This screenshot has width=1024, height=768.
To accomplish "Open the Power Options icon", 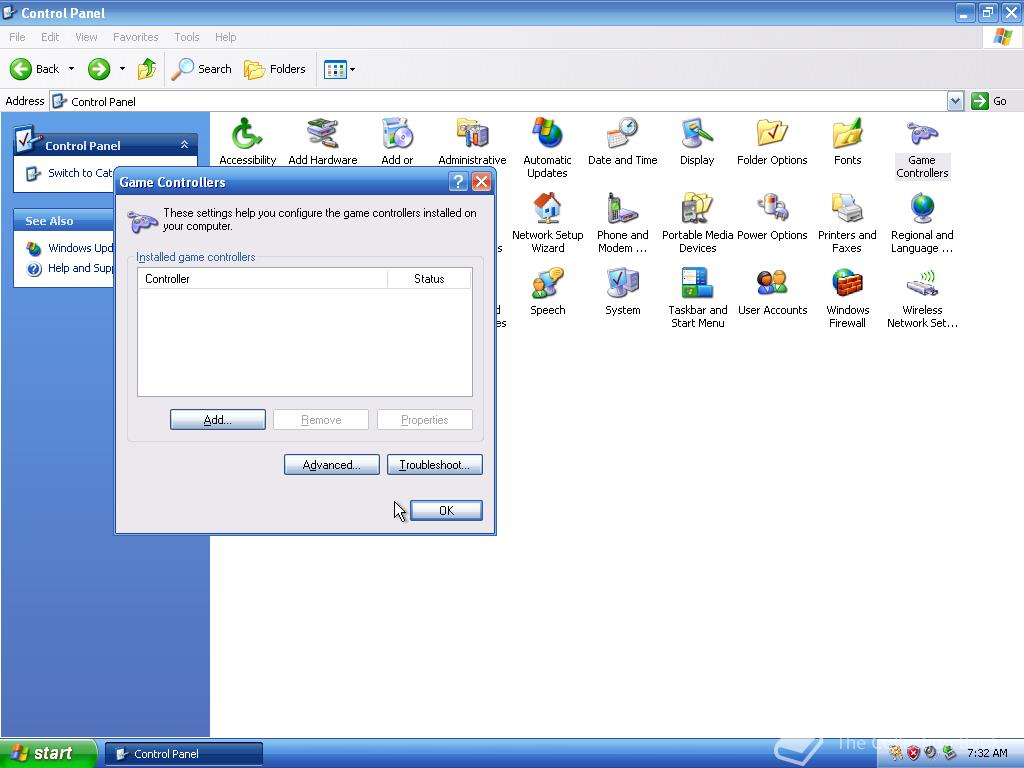I will pyautogui.click(x=772, y=216).
